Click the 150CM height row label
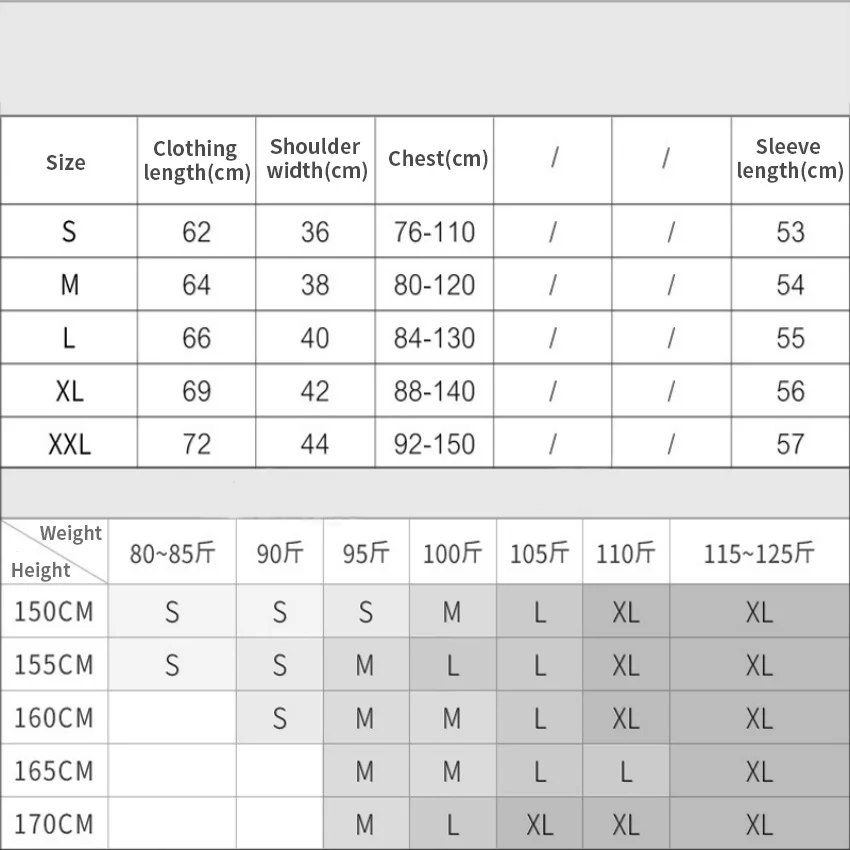Screen dimensions: 850x850 pyautogui.click(x=54, y=611)
